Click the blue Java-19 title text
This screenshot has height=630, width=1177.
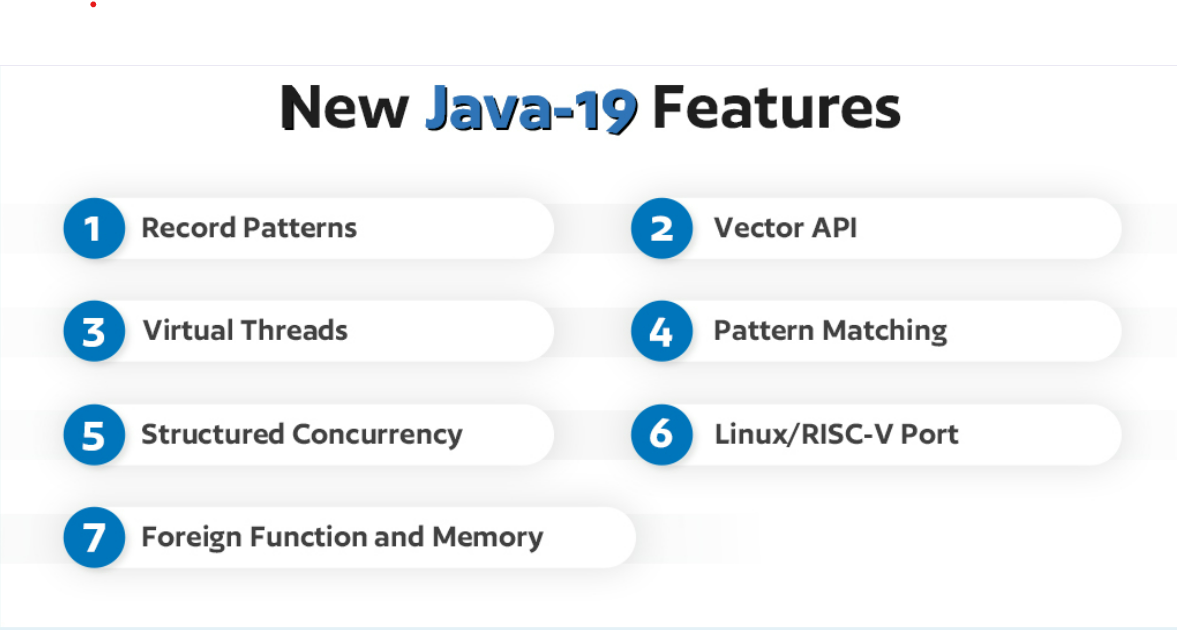[531, 109]
